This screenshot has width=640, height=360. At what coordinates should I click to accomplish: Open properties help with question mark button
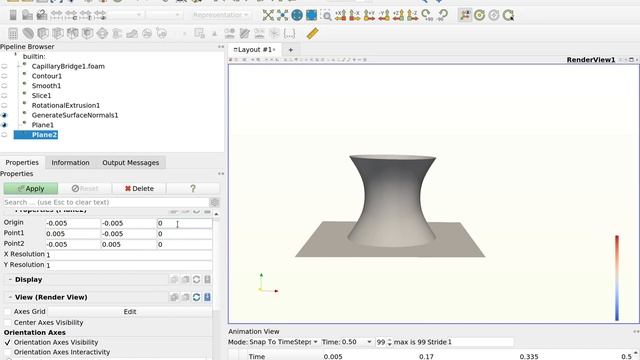(x=193, y=189)
